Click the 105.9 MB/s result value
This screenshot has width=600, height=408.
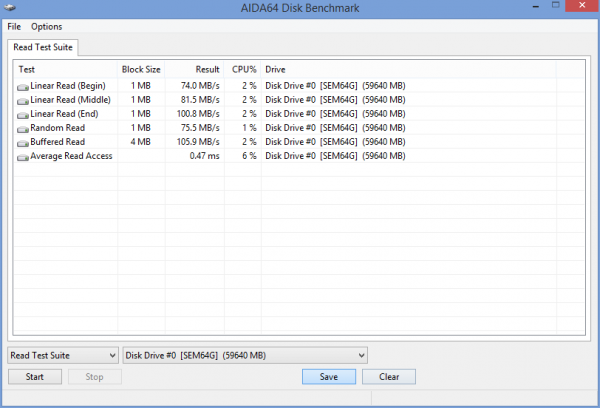point(198,142)
